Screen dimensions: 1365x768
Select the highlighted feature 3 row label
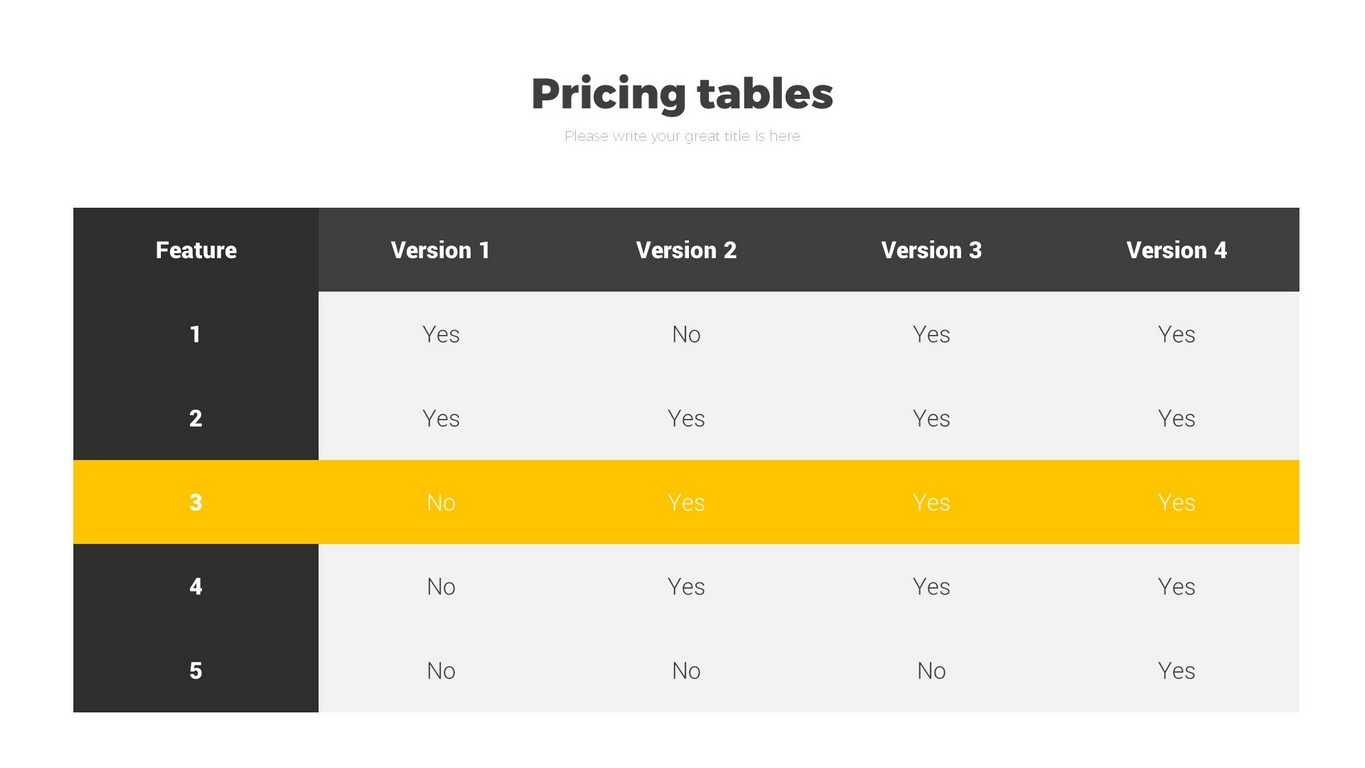click(x=196, y=502)
